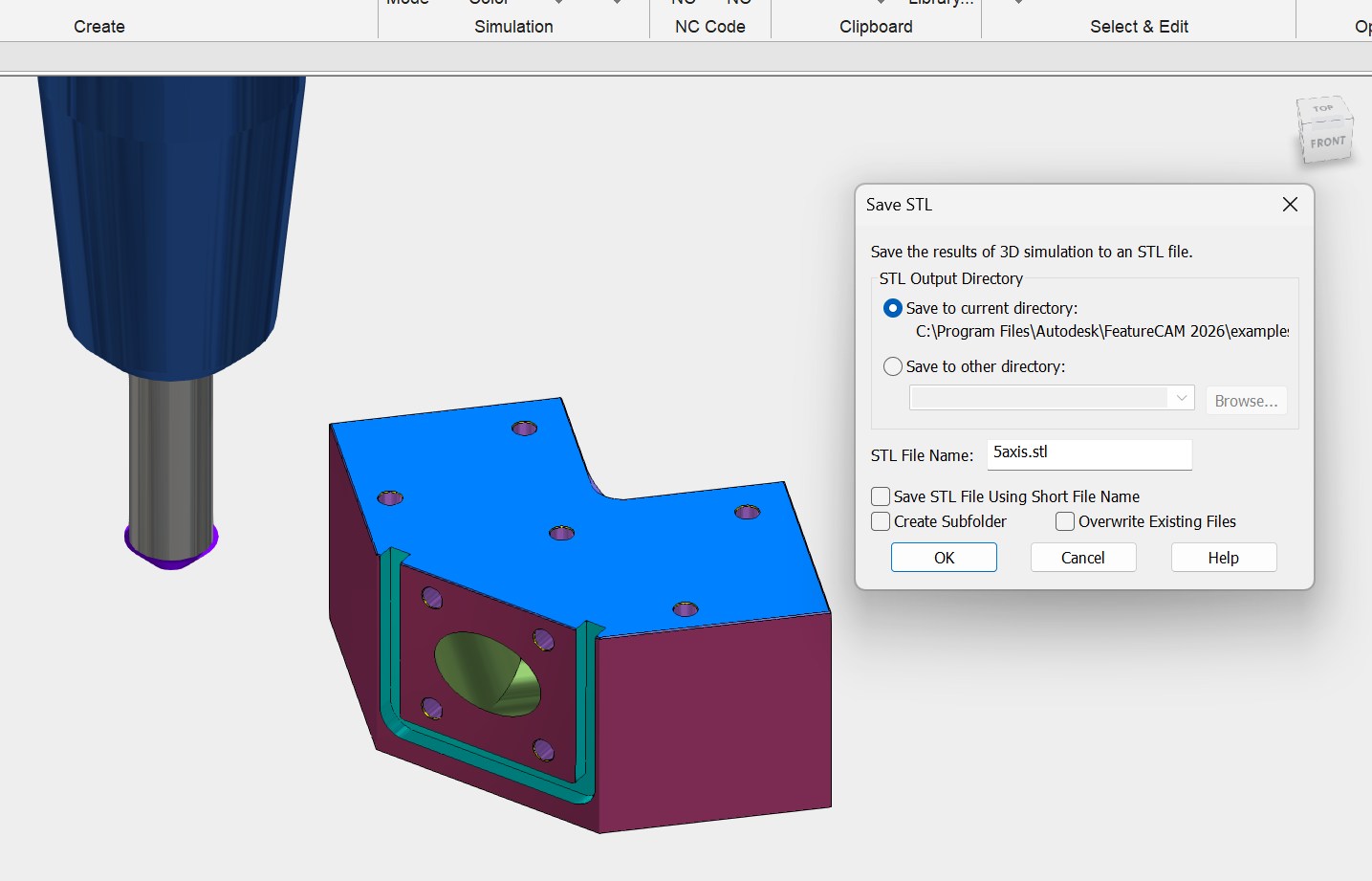Screen dimensions: 1372x881
Task: Click the current directory path text
Action: (1102, 331)
